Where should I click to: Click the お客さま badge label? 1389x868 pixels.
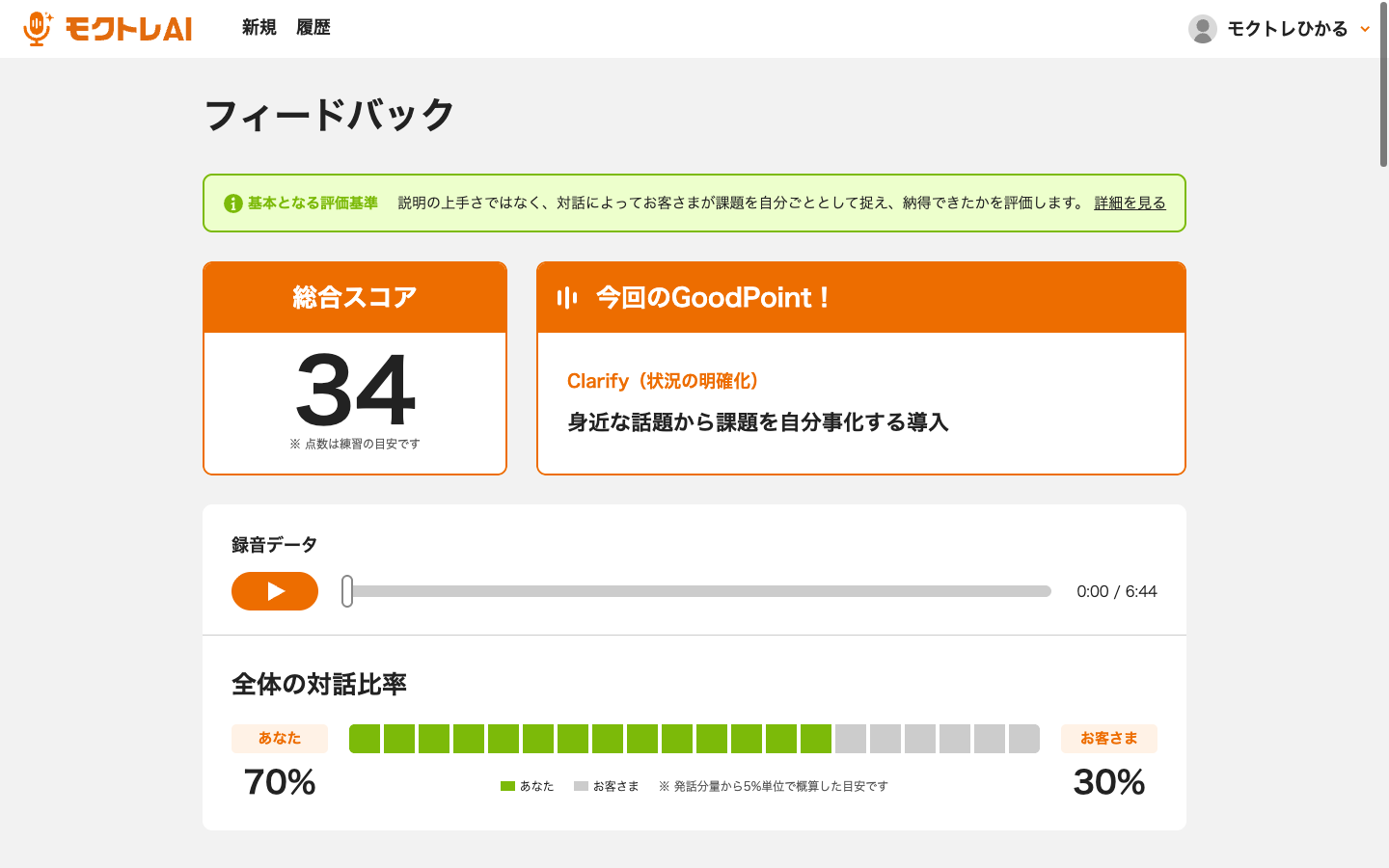click(1108, 738)
